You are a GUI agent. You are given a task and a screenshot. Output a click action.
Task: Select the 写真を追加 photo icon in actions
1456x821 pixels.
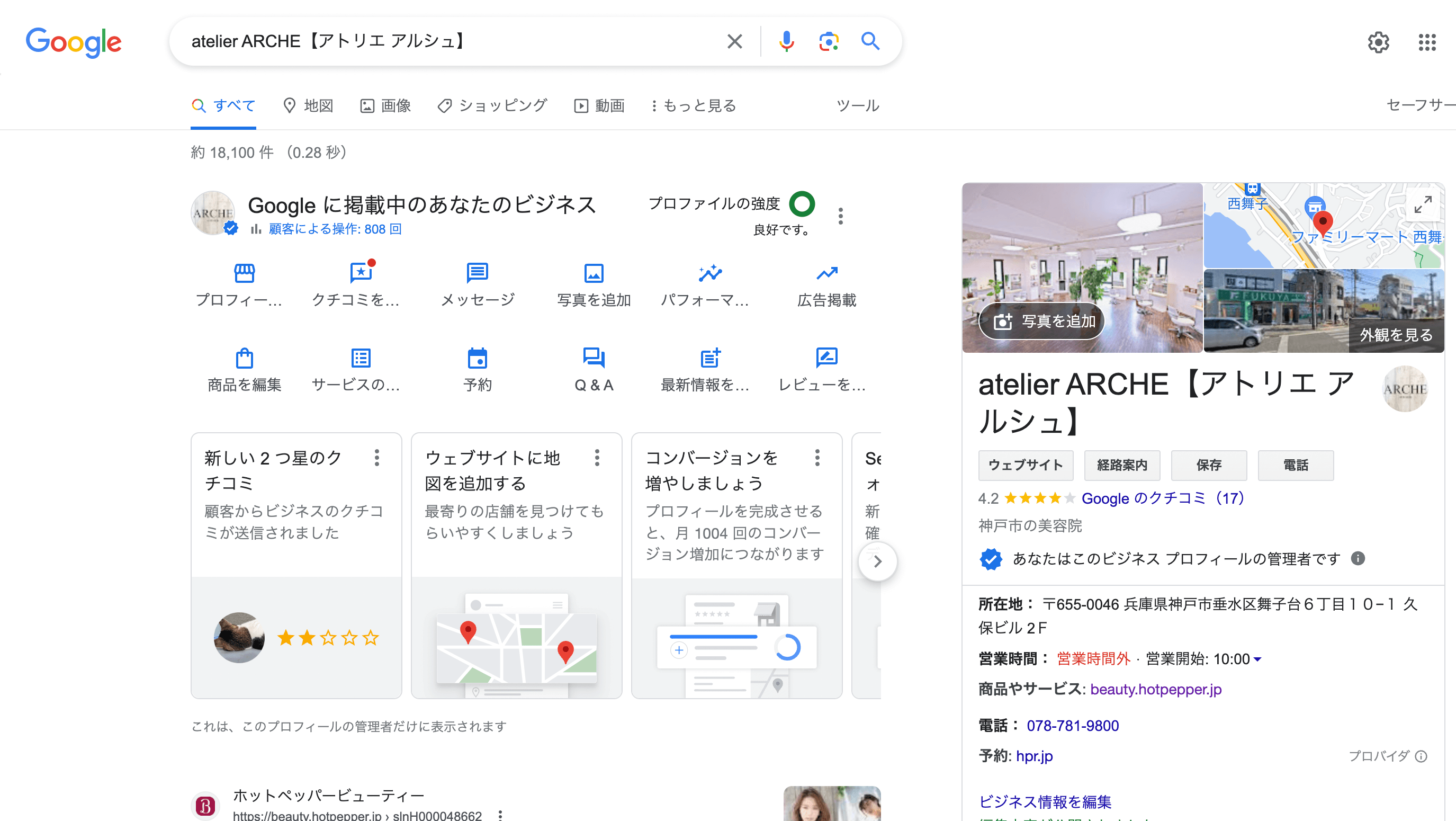[594, 273]
